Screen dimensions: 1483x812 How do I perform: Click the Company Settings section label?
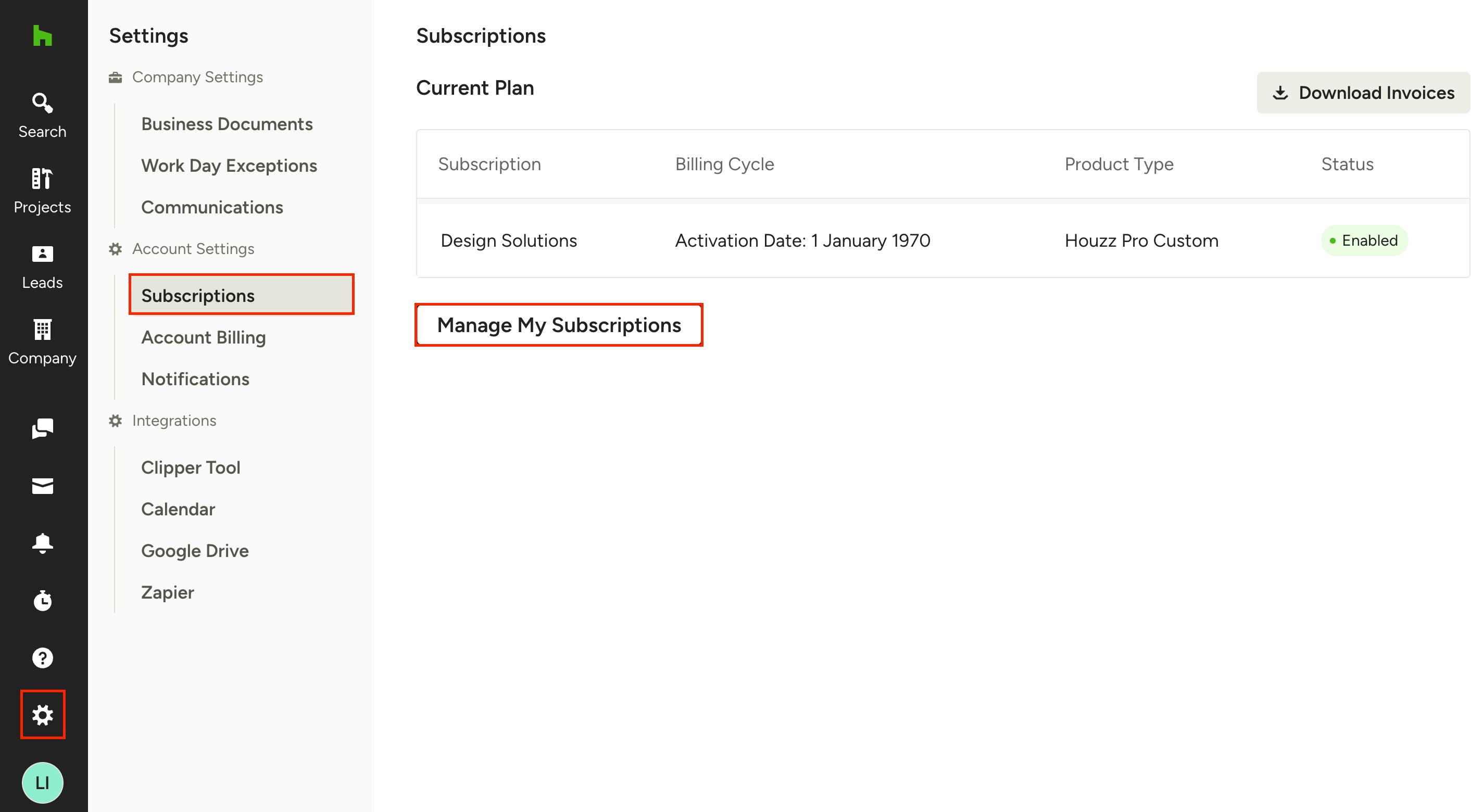pos(197,77)
